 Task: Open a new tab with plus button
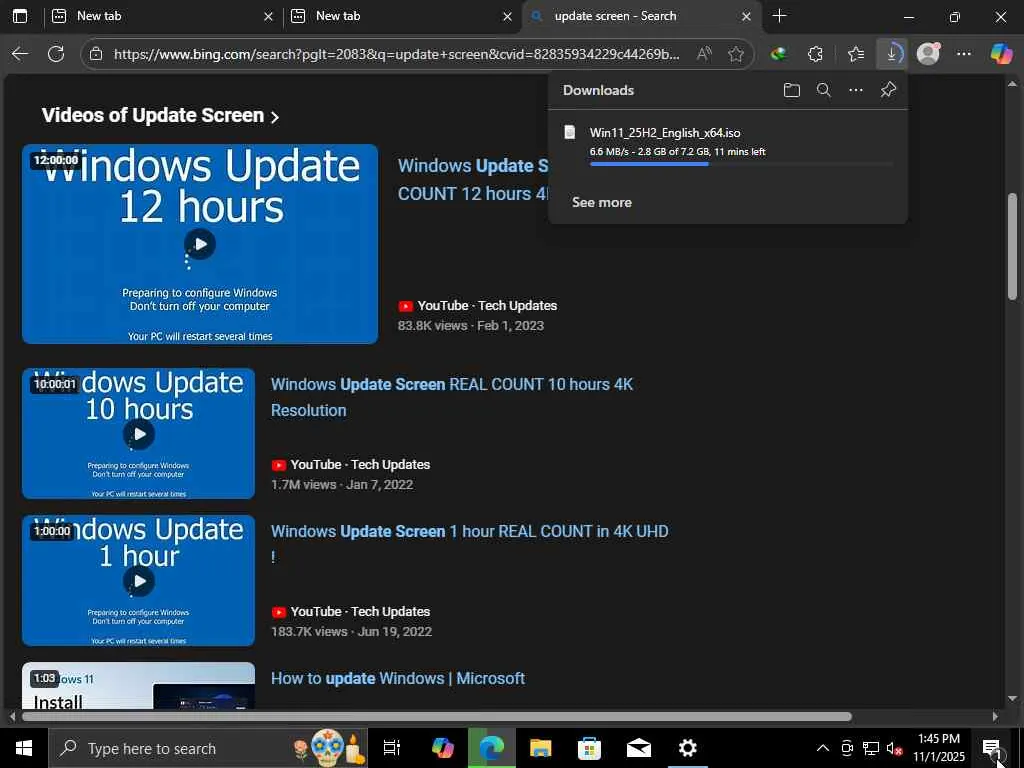tap(779, 16)
